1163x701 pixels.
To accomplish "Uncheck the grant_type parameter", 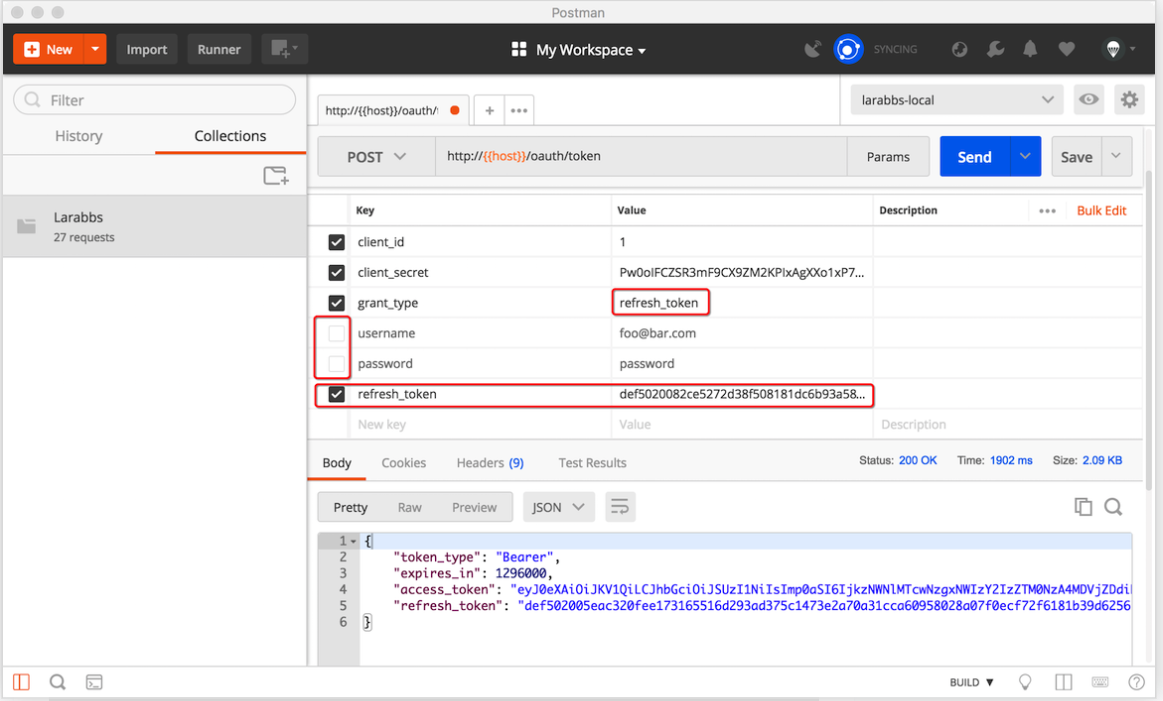I will [336, 303].
